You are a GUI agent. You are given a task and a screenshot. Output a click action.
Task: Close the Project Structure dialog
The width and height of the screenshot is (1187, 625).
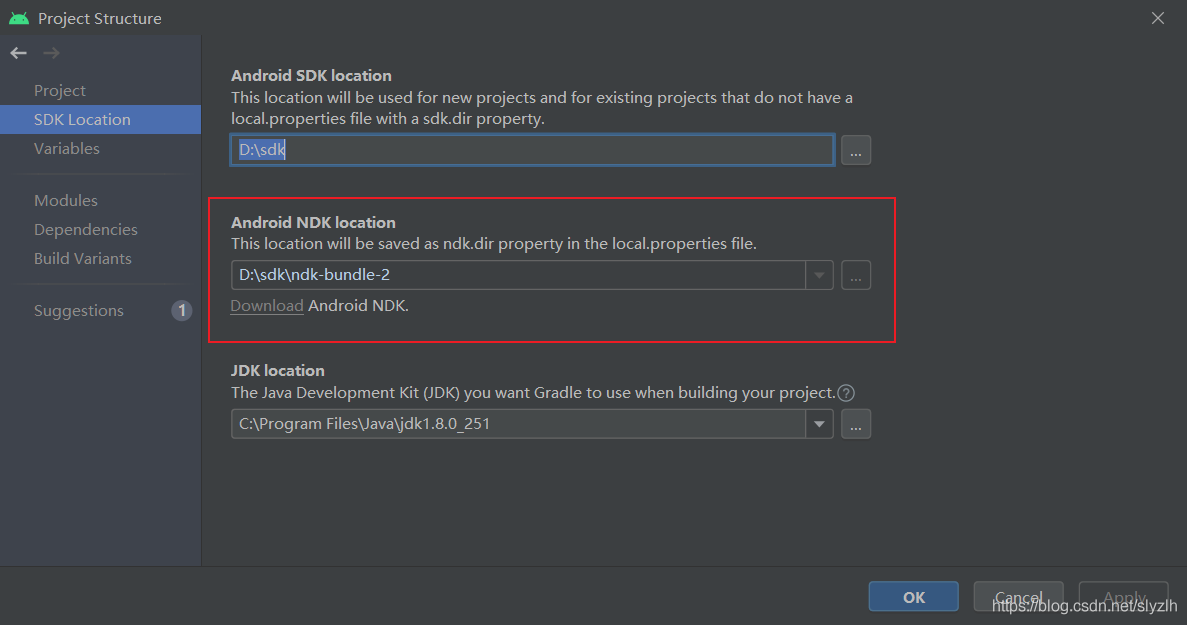1157,18
